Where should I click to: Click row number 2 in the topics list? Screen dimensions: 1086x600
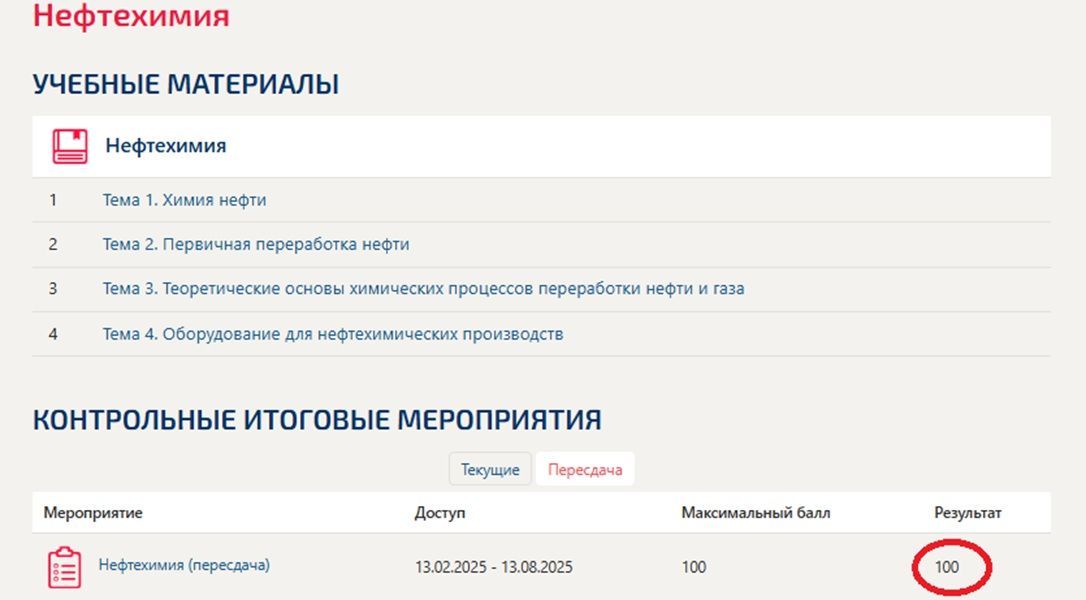tap(53, 245)
